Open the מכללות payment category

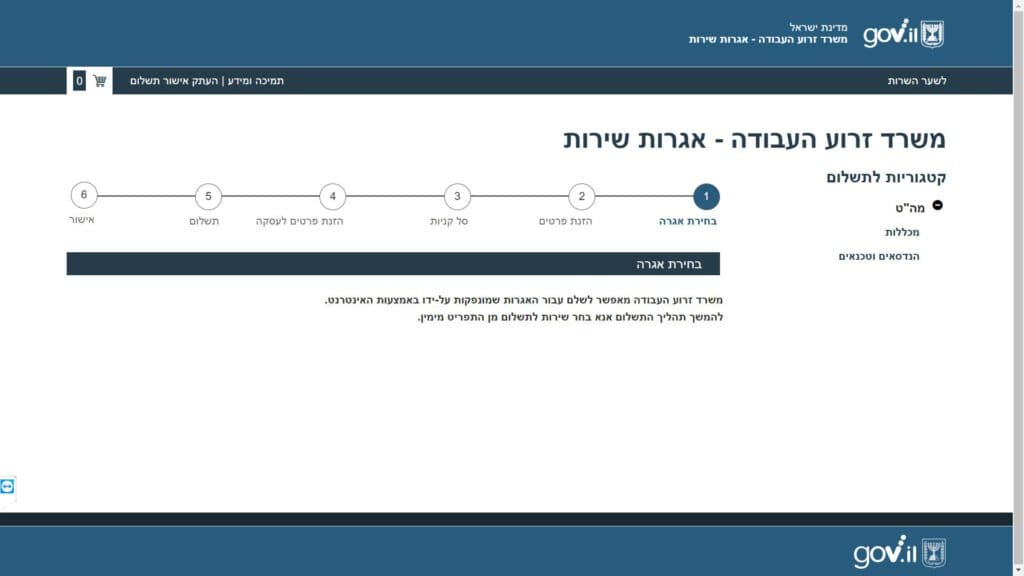[902, 232]
